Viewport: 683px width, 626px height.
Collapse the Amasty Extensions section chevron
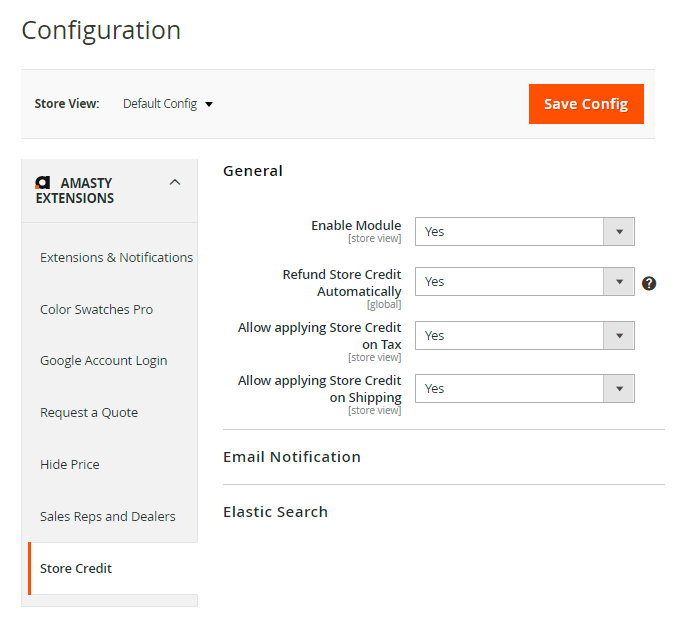[175, 182]
